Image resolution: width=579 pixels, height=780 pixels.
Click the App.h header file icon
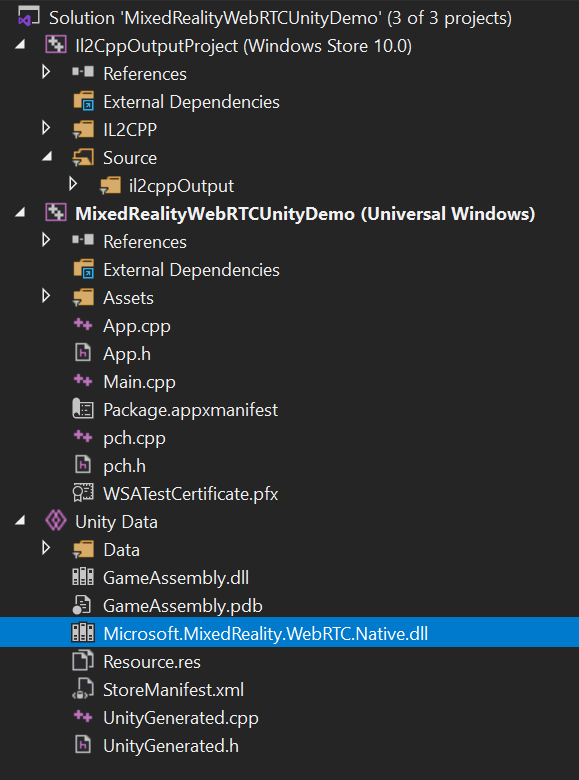pos(83,354)
